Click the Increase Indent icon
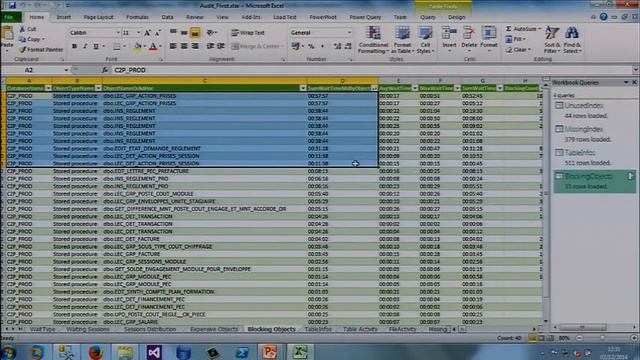Screen dimensions: 640x360 (x=221, y=46)
